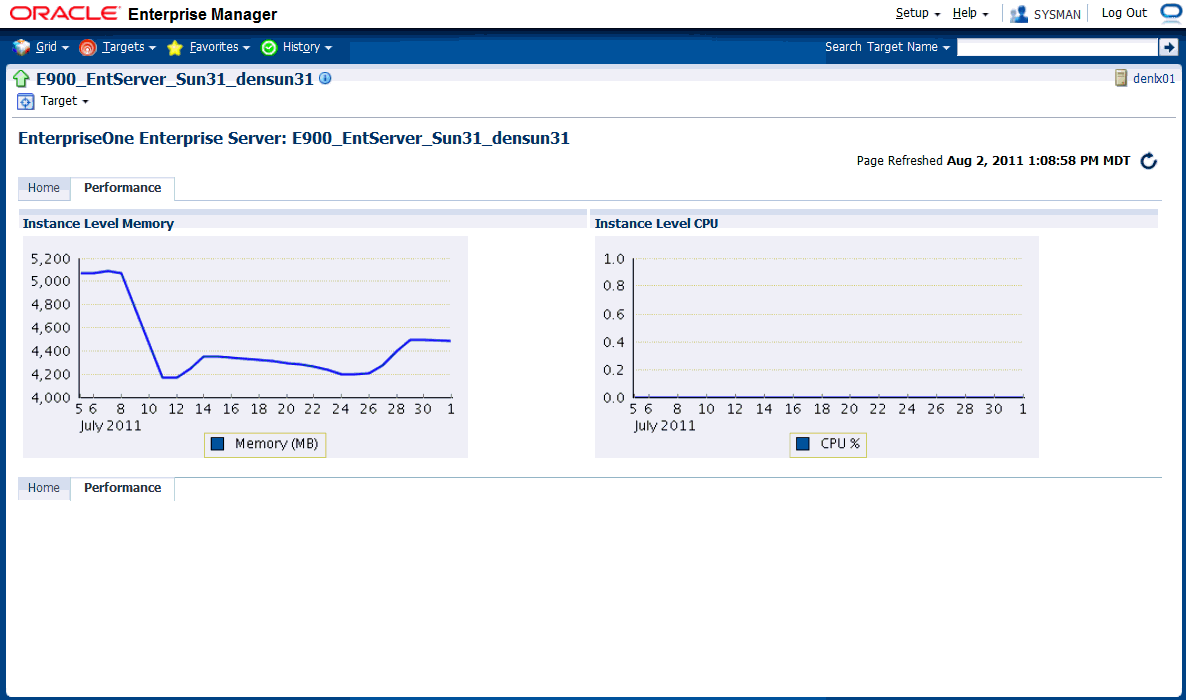
Task: Open the denlx01 host link
Action: [1153, 79]
